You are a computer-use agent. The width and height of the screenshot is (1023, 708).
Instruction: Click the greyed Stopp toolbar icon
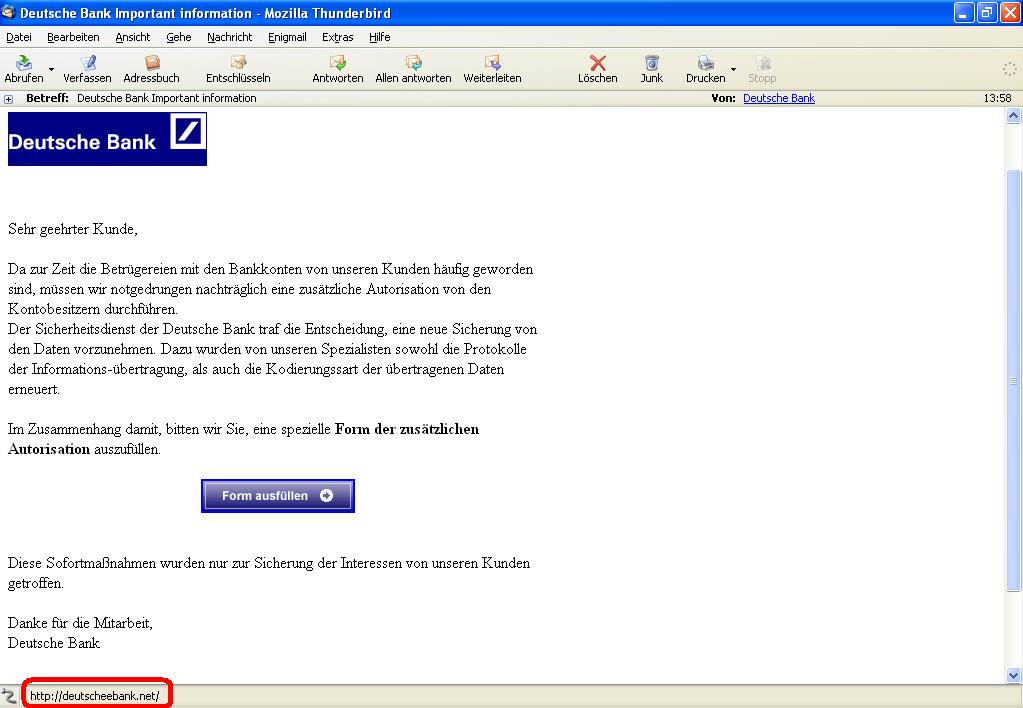[763, 63]
